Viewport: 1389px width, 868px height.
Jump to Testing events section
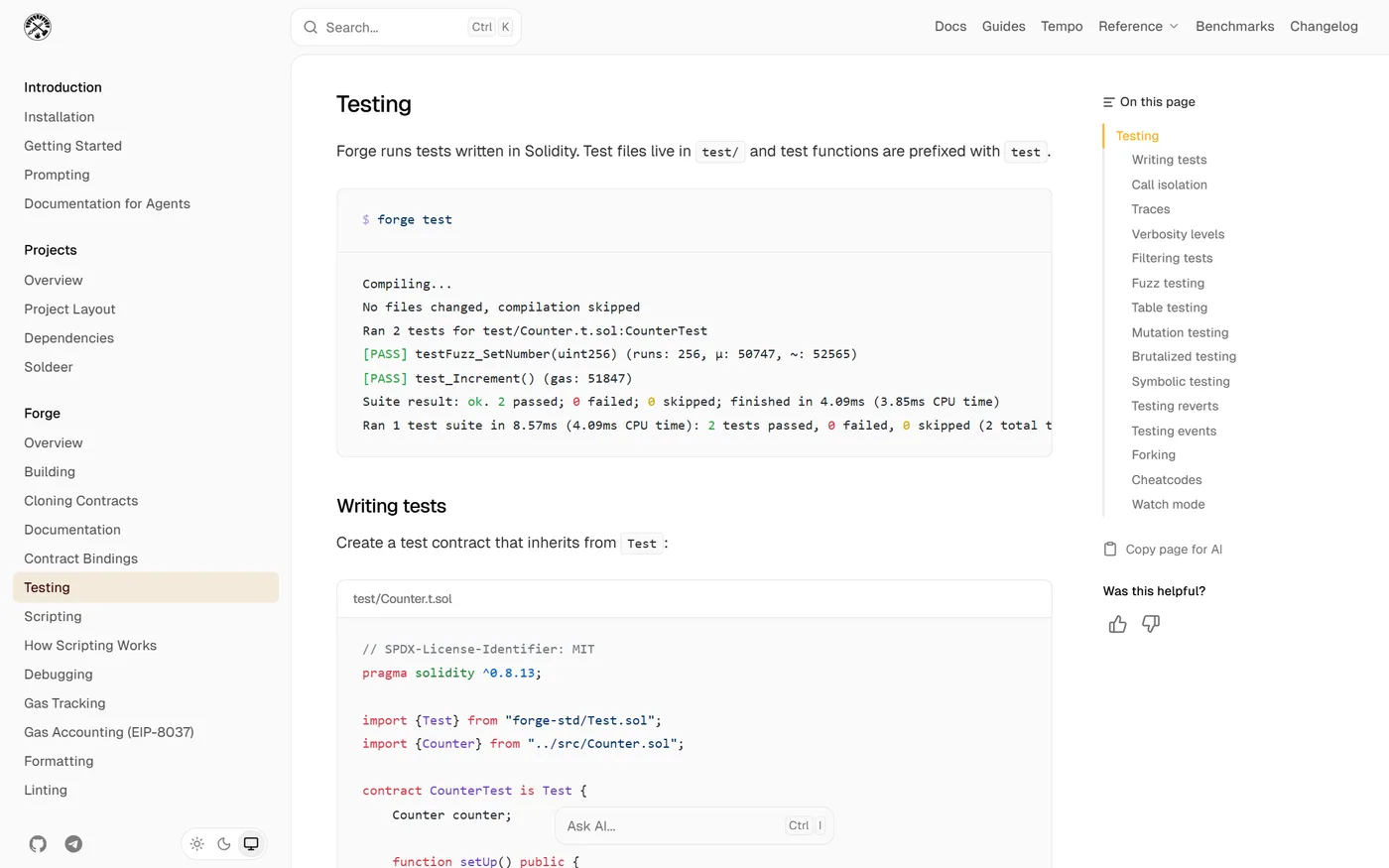click(x=1175, y=431)
